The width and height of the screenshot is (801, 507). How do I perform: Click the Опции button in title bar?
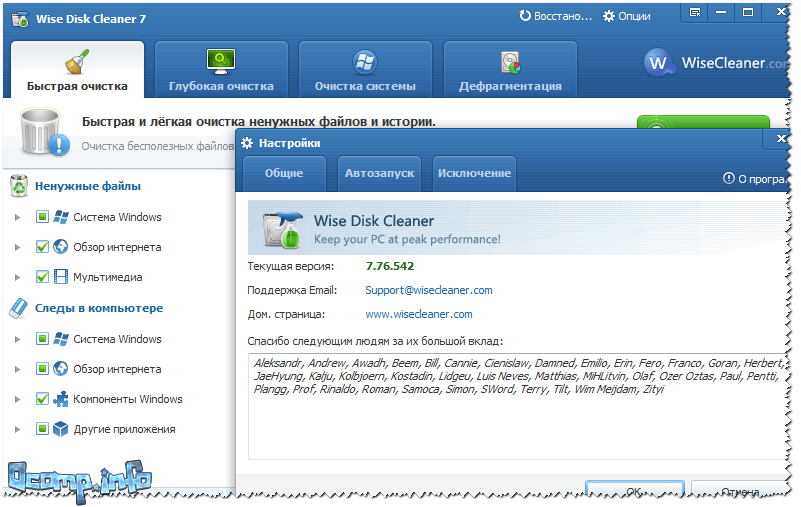[627, 16]
